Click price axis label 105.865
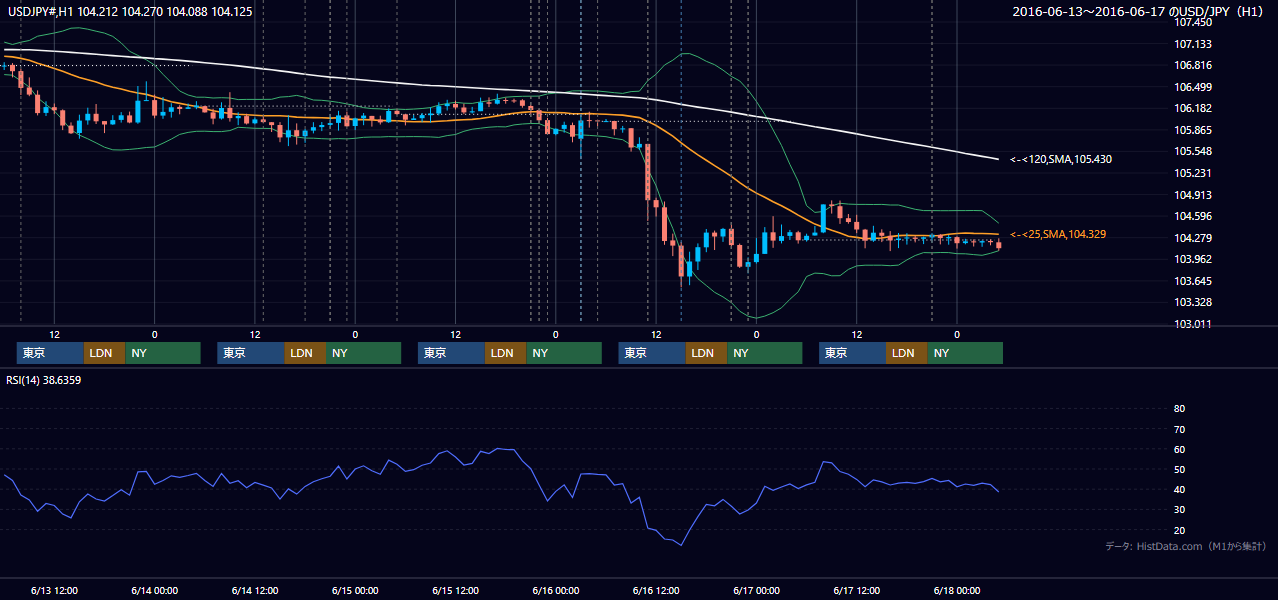The width and height of the screenshot is (1278, 600). [x=1193, y=130]
